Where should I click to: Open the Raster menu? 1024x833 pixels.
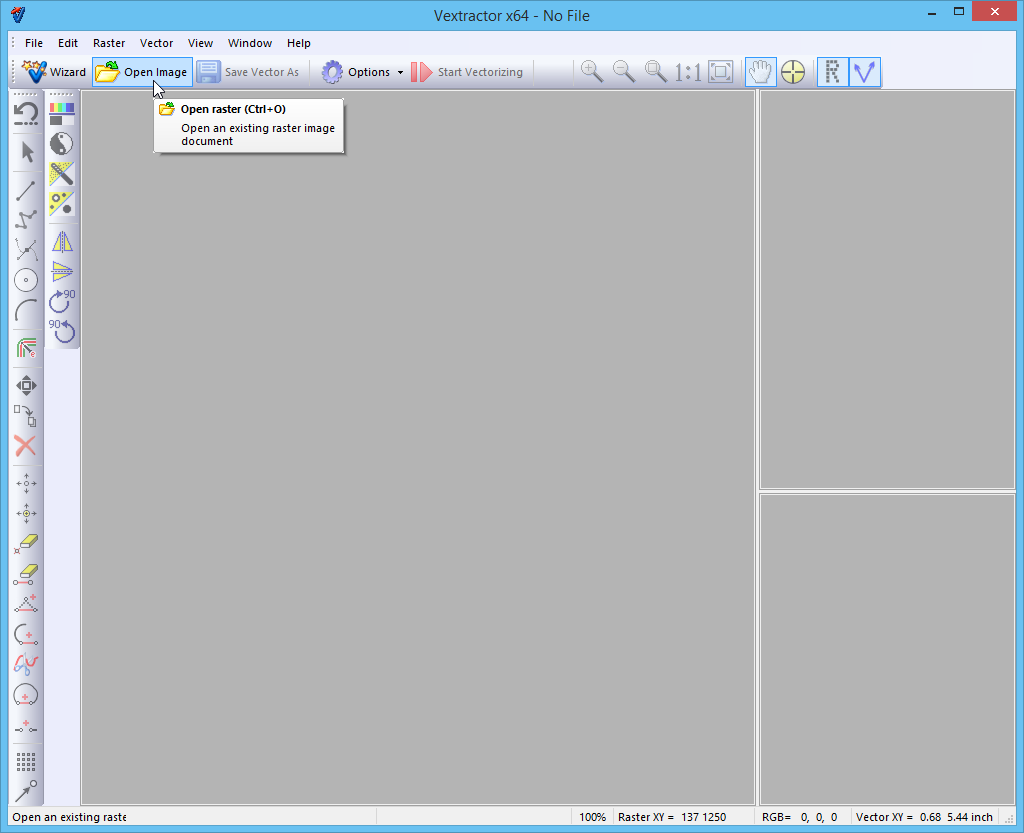click(109, 43)
